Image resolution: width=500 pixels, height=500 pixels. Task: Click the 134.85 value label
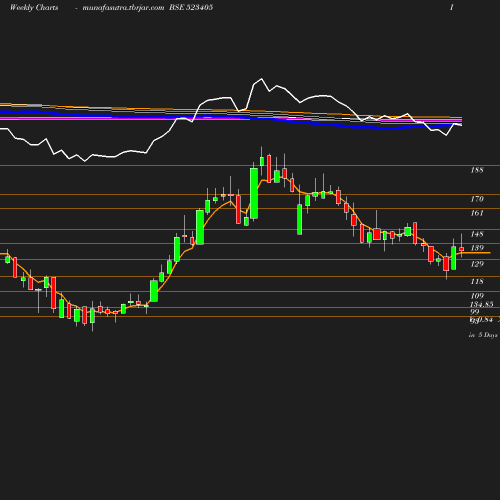(x=481, y=304)
